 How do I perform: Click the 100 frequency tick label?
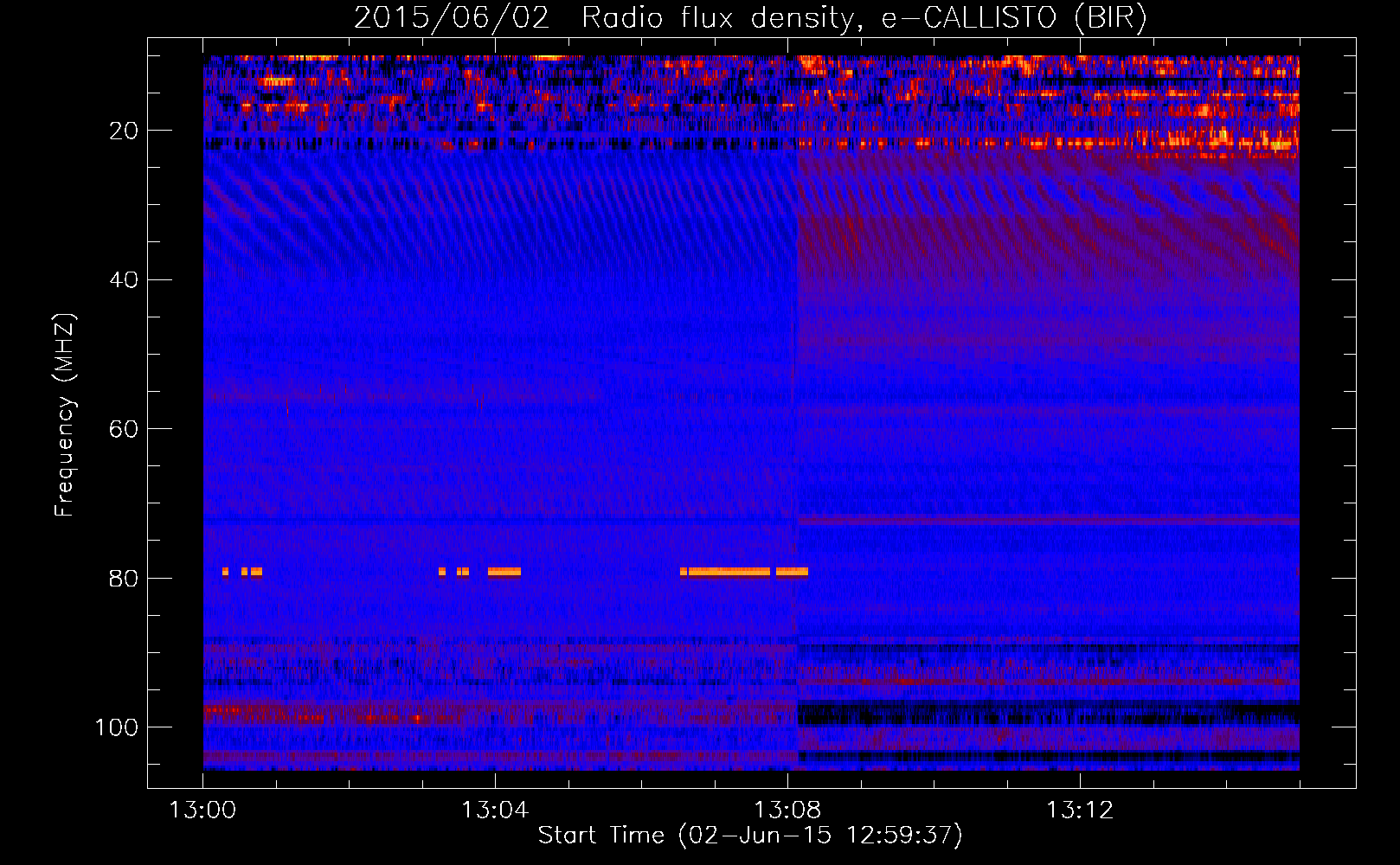[x=117, y=727]
